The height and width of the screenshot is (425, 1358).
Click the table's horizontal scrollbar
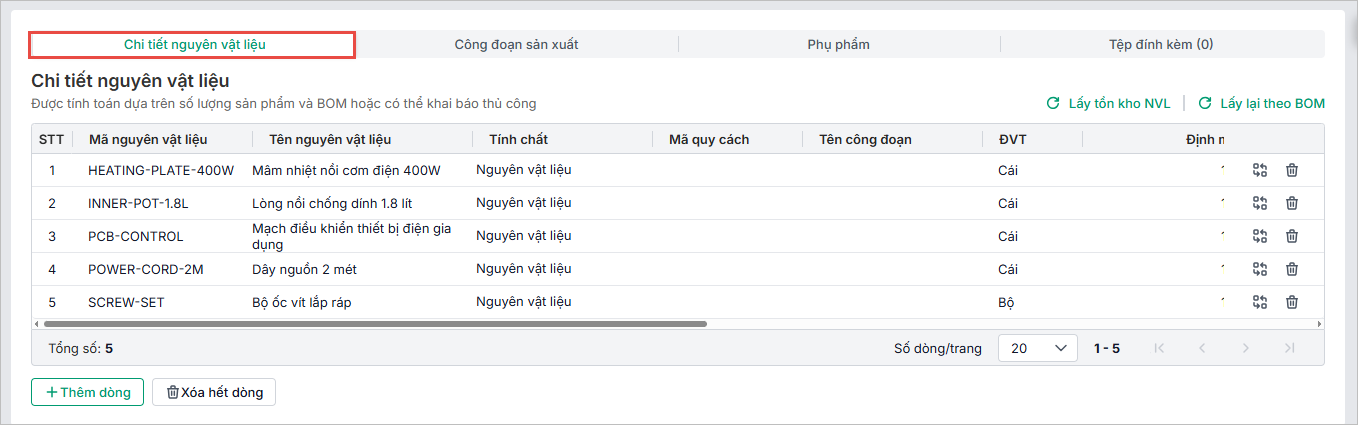click(375, 324)
